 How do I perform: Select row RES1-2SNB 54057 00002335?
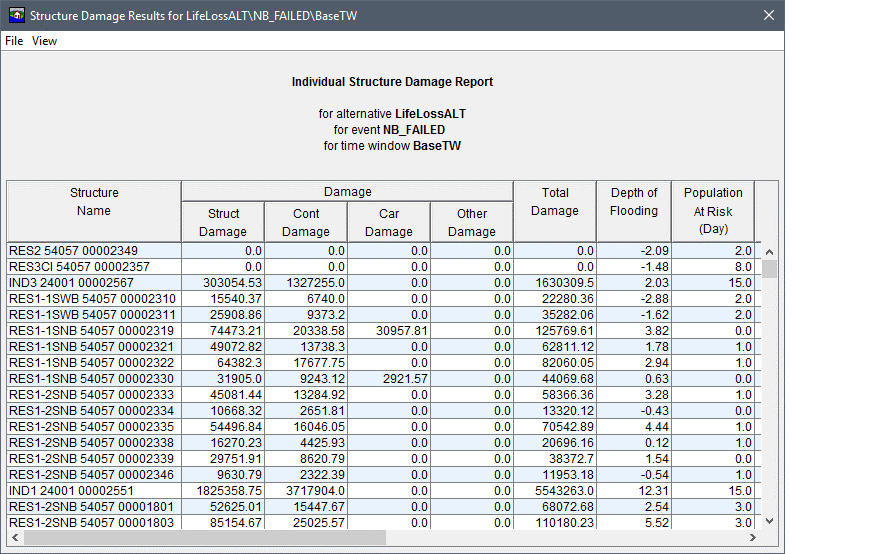(384, 427)
